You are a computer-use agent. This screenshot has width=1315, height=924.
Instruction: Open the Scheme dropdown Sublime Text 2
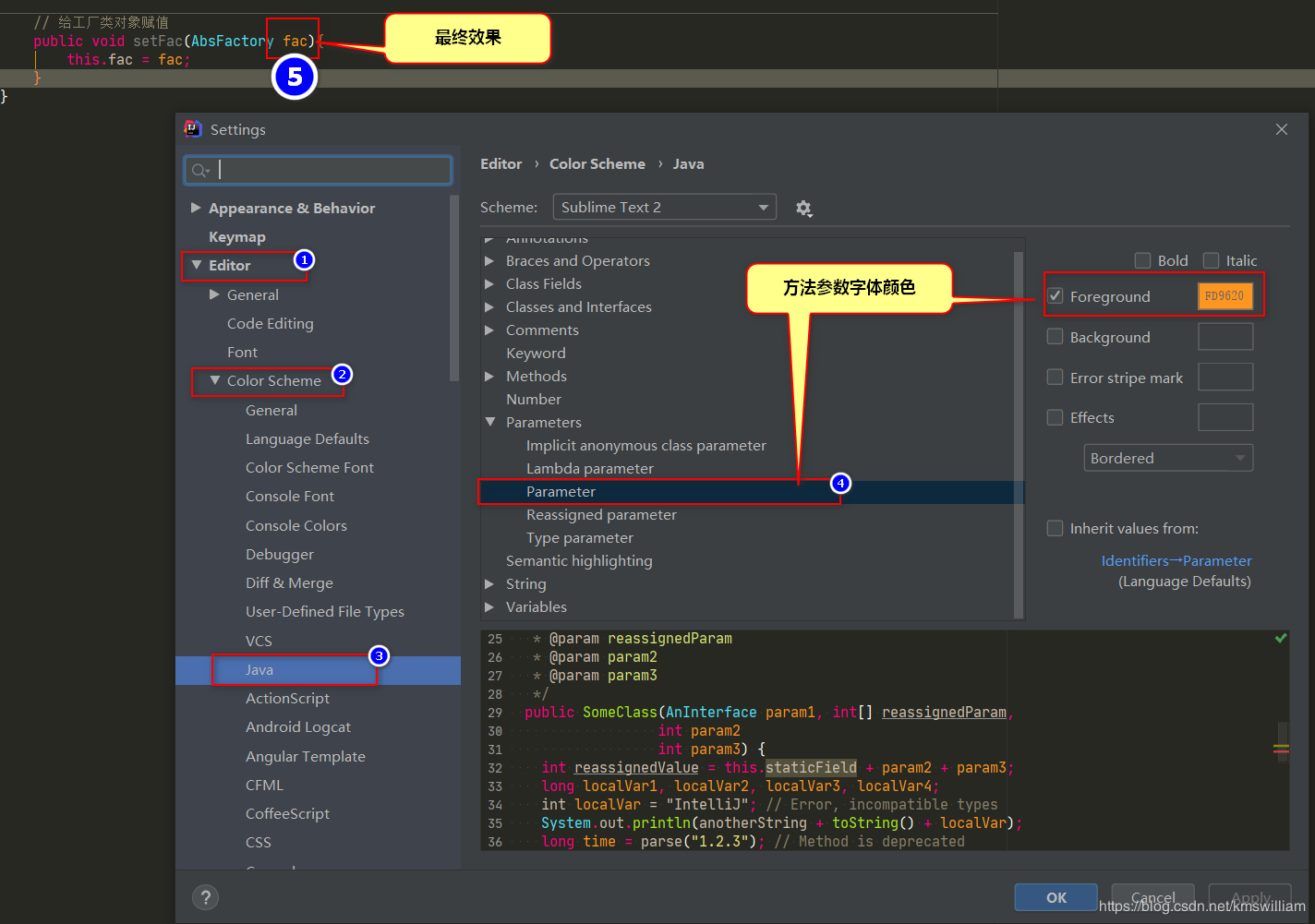(665, 208)
